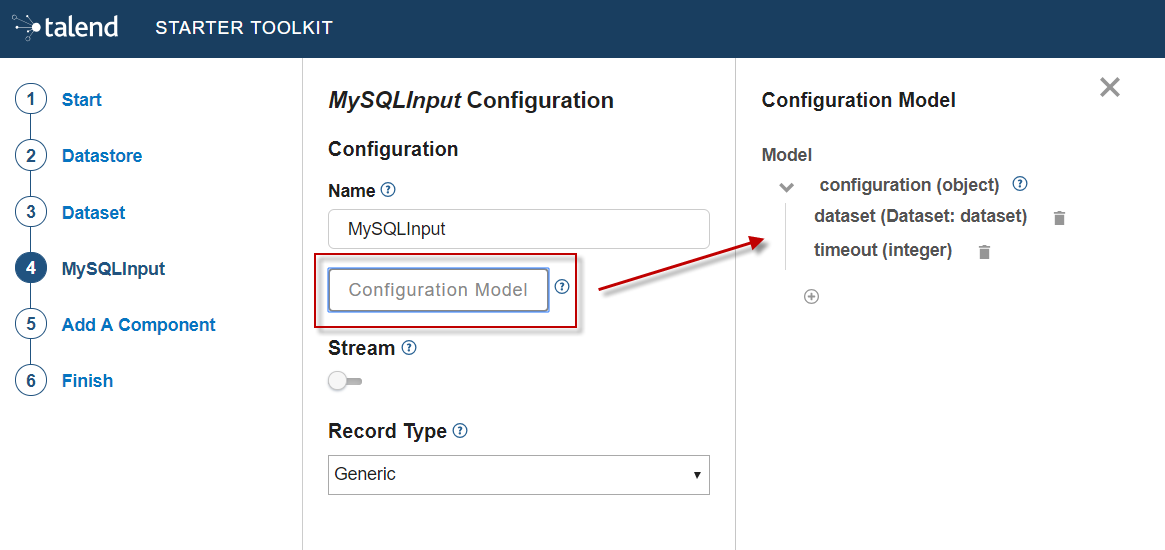The image size is (1165, 550).
Task: Toggle the Stream switch
Action: pos(345,381)
